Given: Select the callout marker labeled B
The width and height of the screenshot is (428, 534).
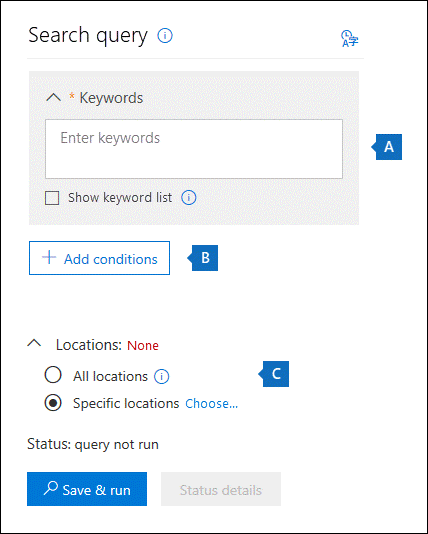Looking at the screenshot, I should click(x=203, y=258).
